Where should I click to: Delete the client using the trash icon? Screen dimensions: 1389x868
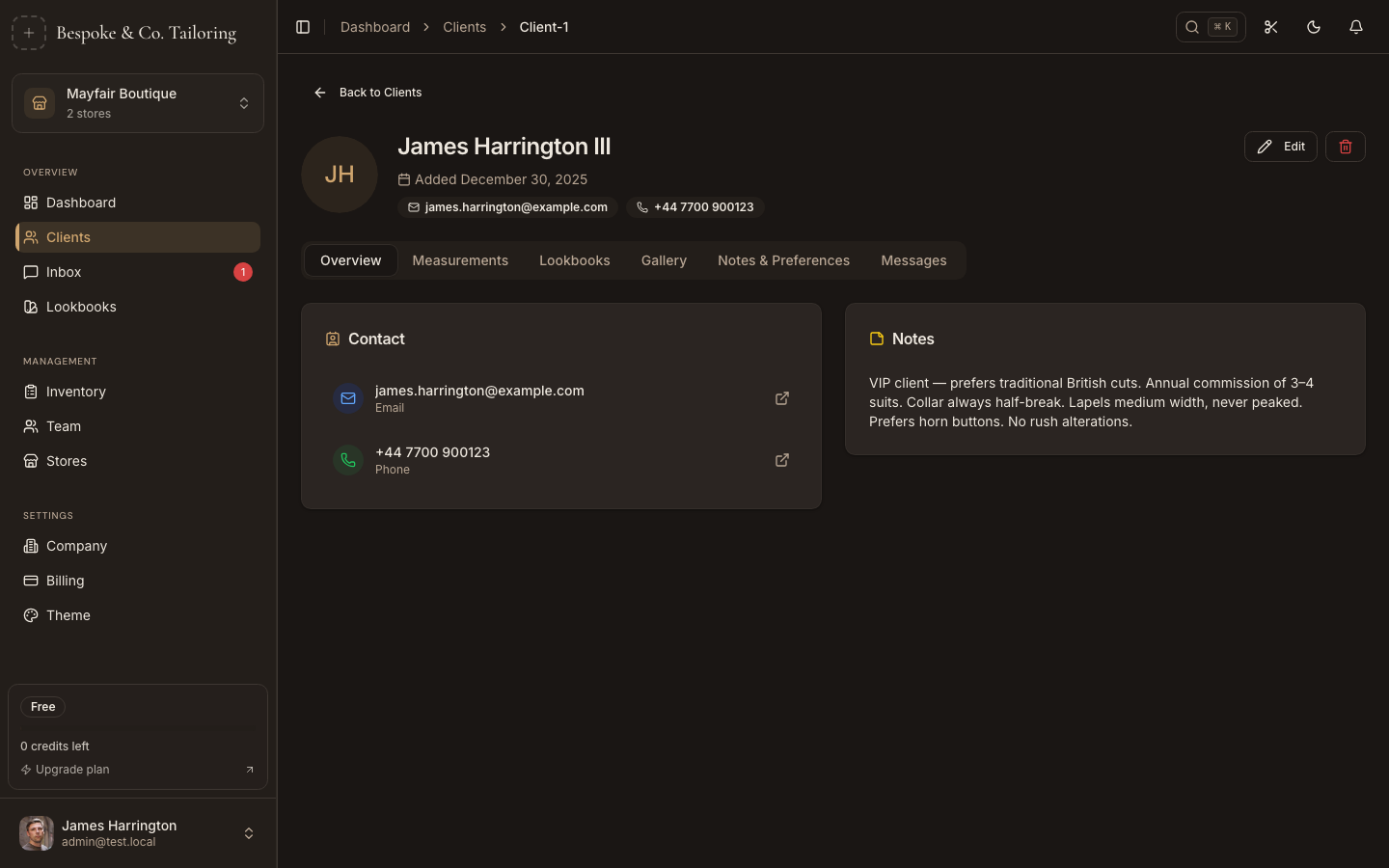[x=1346, y=147]
